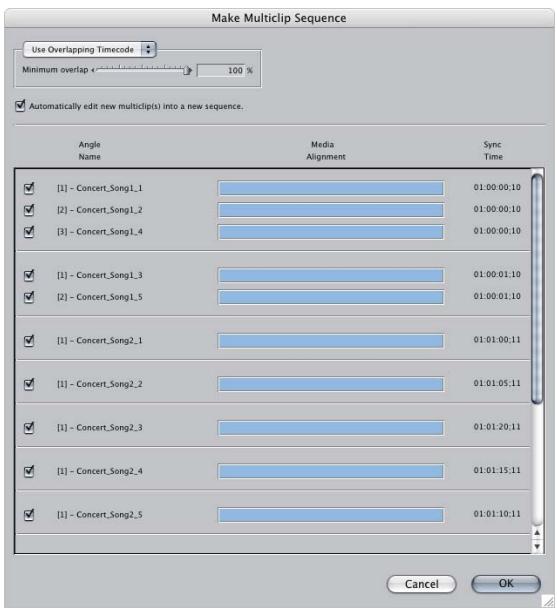Image resolution: width=557 pixels, height=609 pixels.
Task: Uncheck the Concert_Song2_4 angle checkbox
Action: pyautogui.click(x=29, y=471)
